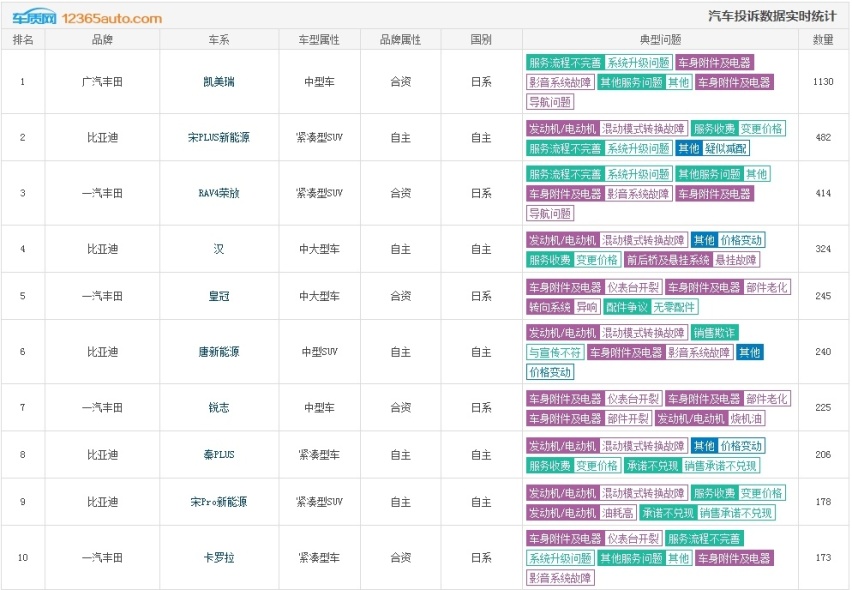Click 合资 in the 凯美瑞 row
Screen dimensions: 852x590
[400, 82]
